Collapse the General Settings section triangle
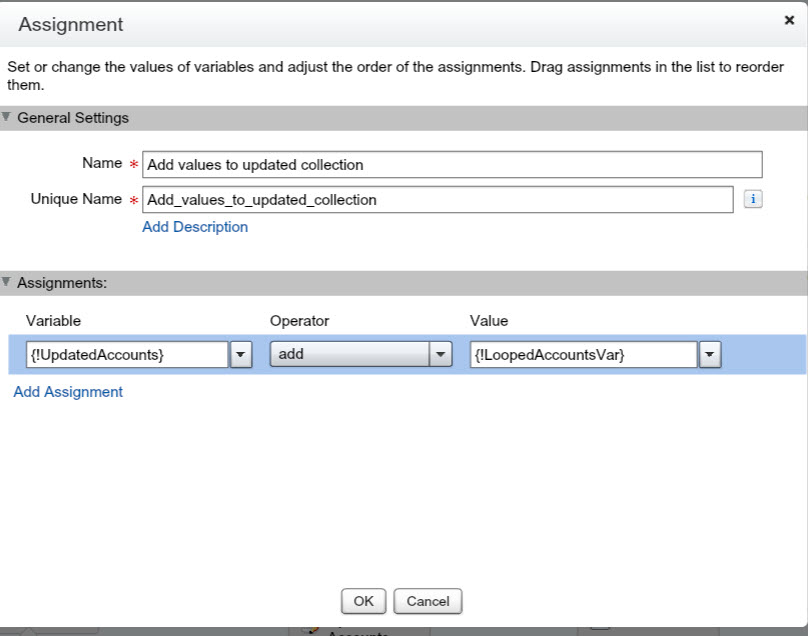 click(x=7, y=117)
